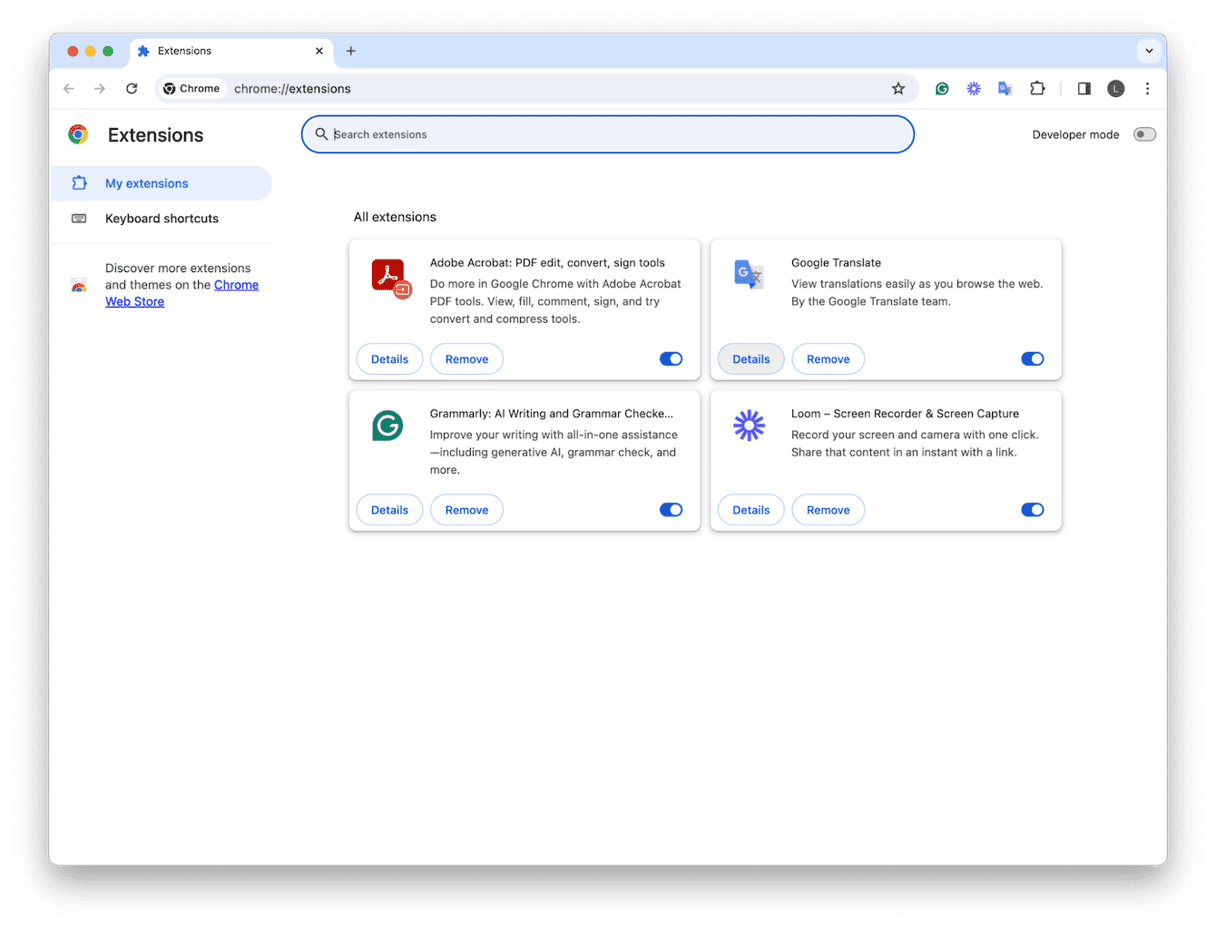Open the Chrome three-dot menu
Viewport: 1216px width, 930px height.
pos(1148,88)
